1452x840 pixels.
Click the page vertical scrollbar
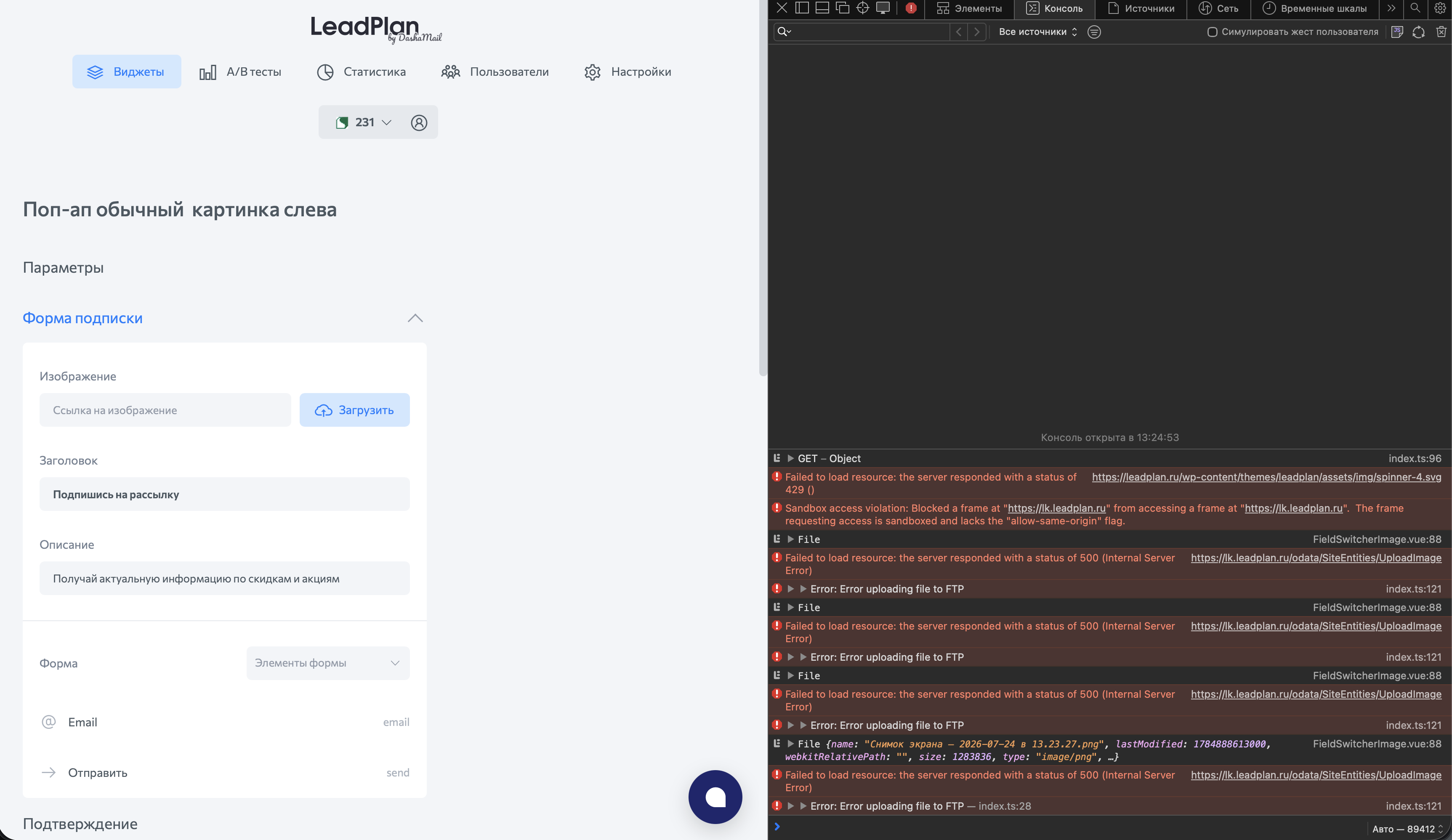click(x=763, y=188)
